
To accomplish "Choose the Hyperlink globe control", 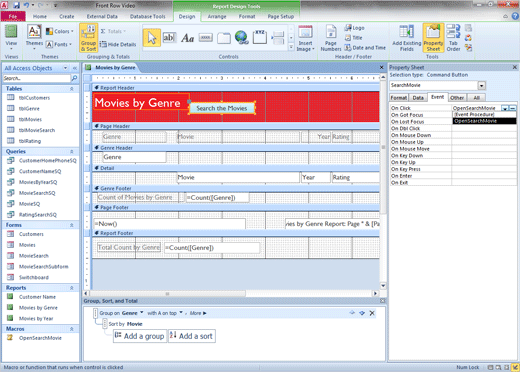I will click(x=242, y=38).
